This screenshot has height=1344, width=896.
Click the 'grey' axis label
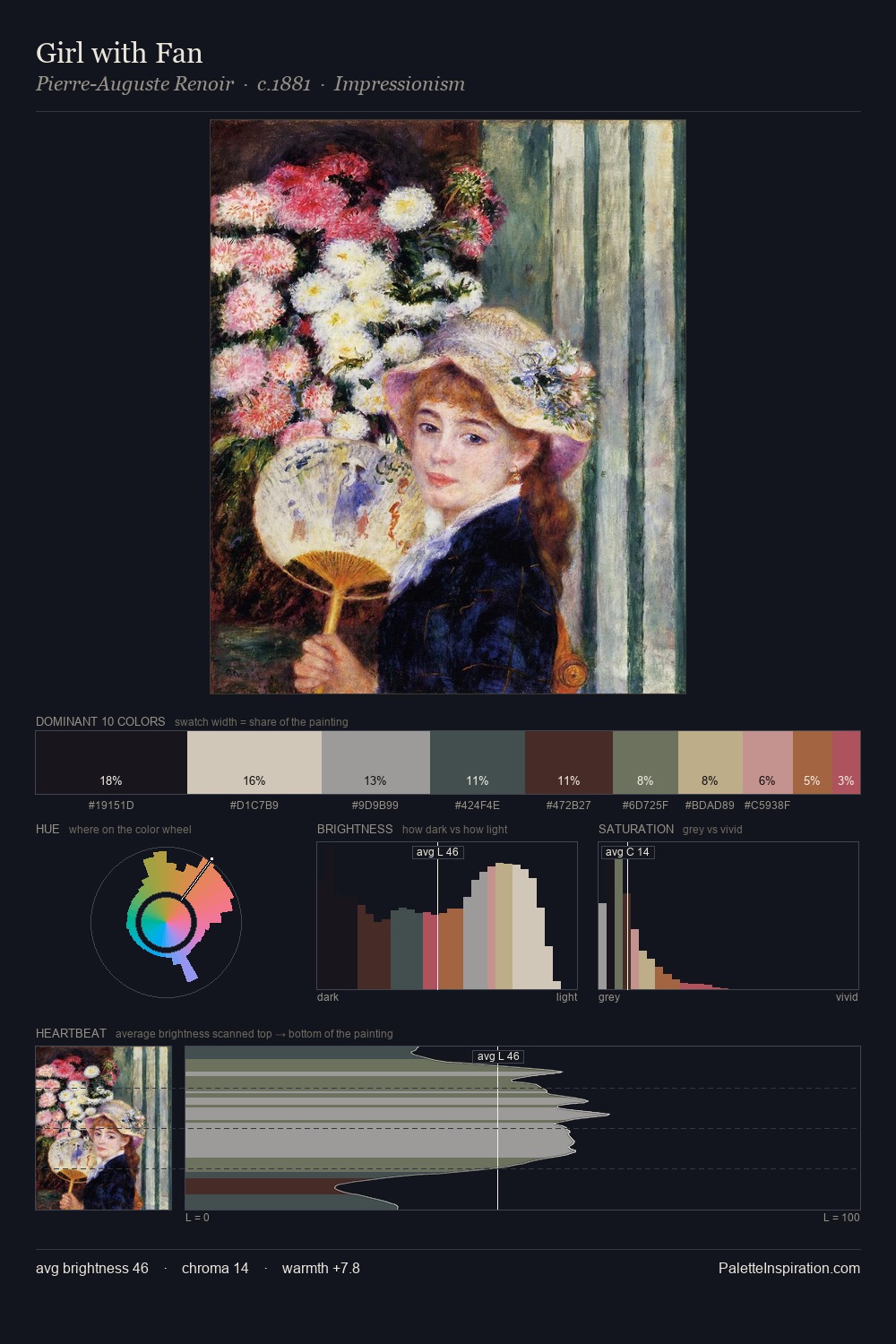pos(609,997)
